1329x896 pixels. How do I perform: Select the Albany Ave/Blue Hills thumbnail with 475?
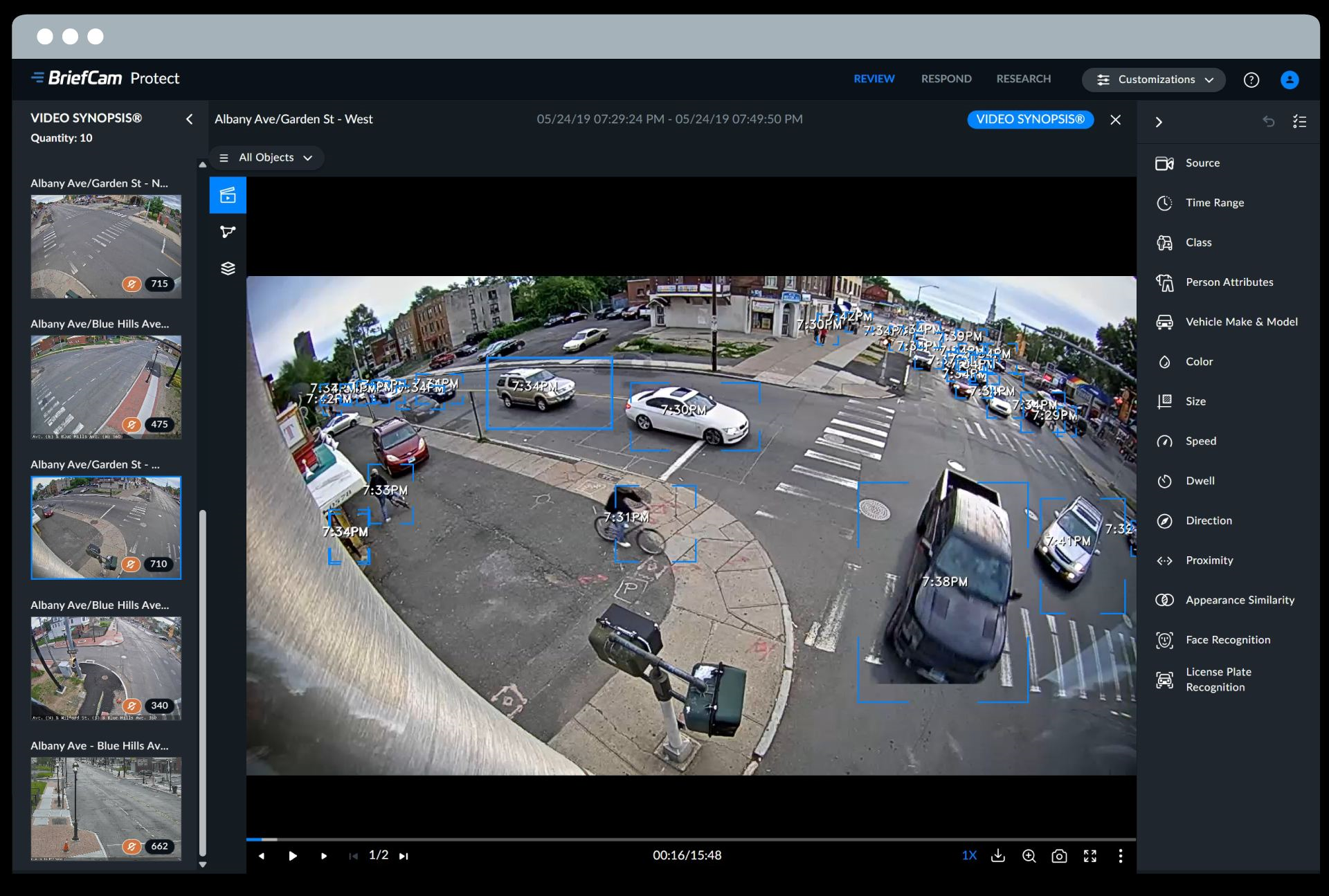coord(106,387)
